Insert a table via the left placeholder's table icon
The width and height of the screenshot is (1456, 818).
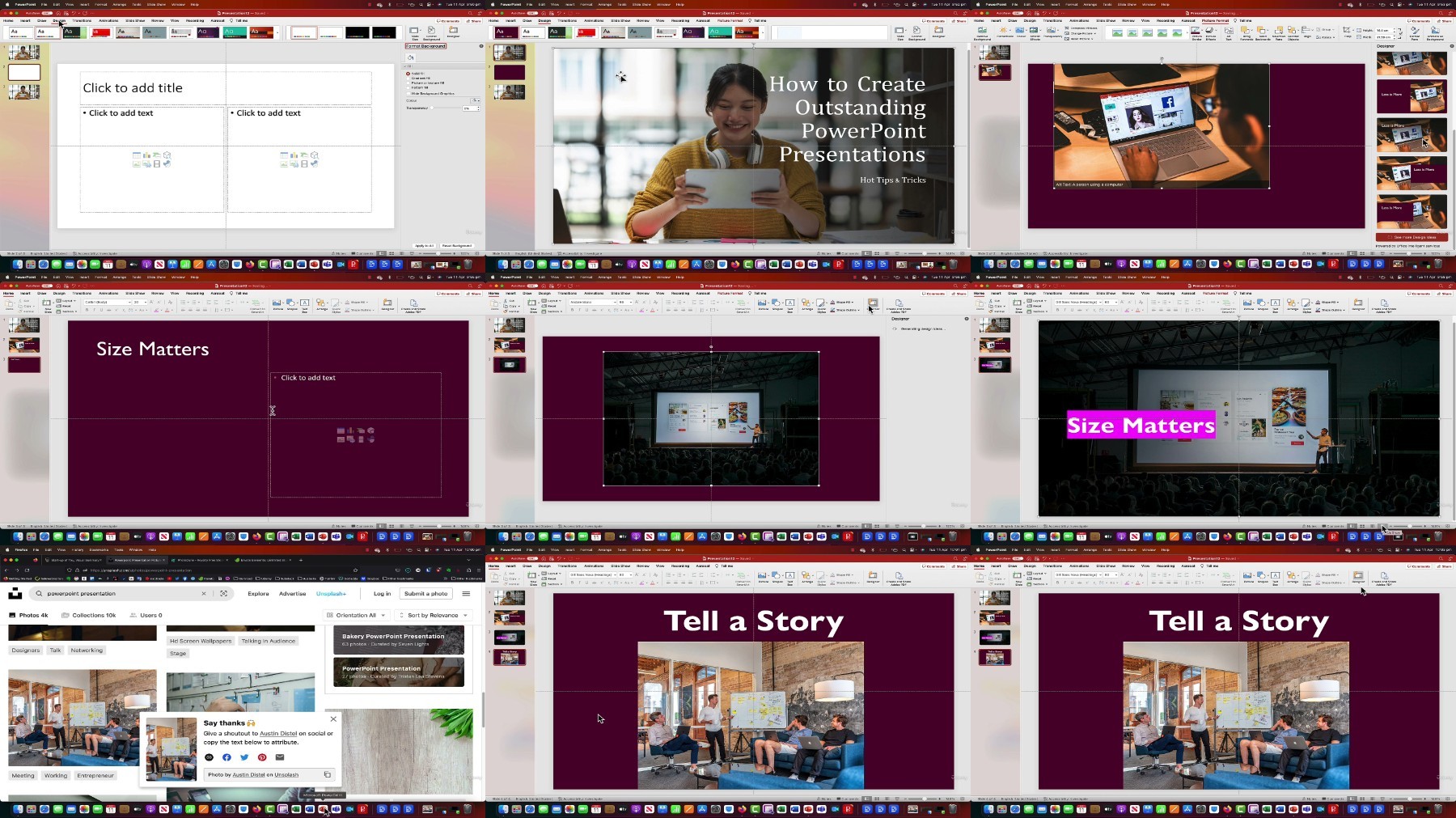click(x=137, y=155)
